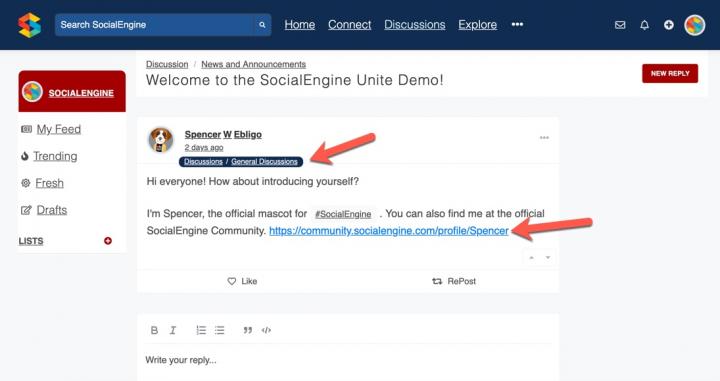Screen dimensions: 720x381
Task: Click the RePost arrows icon
Action: coord(437,281)
